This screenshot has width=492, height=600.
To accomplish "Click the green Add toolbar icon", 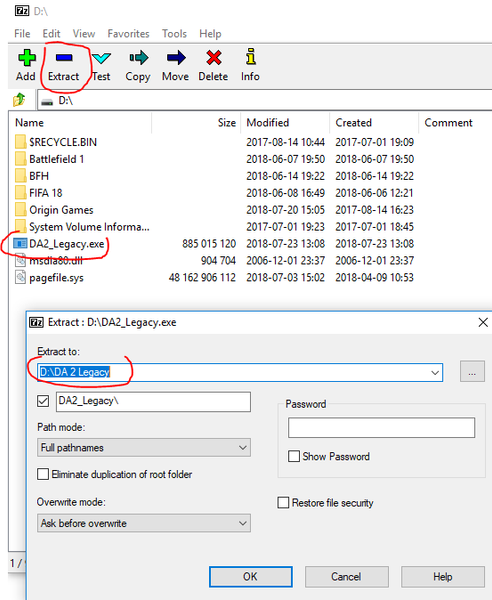I will pos(26,58).
